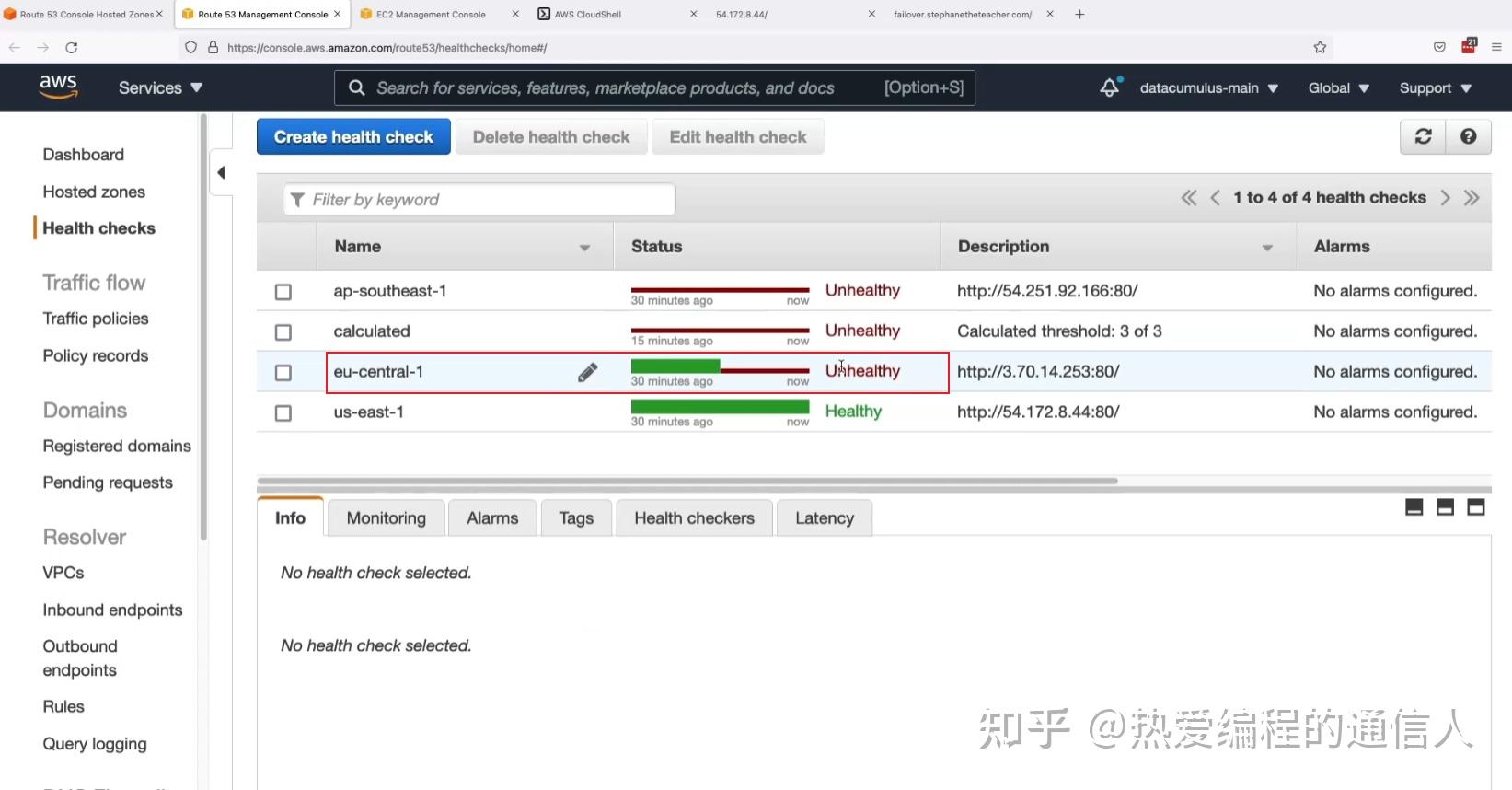The width and height of the screenshot is (1512, 790).
Task: Open the browser hamburger menu
Action: (1496, 47)
